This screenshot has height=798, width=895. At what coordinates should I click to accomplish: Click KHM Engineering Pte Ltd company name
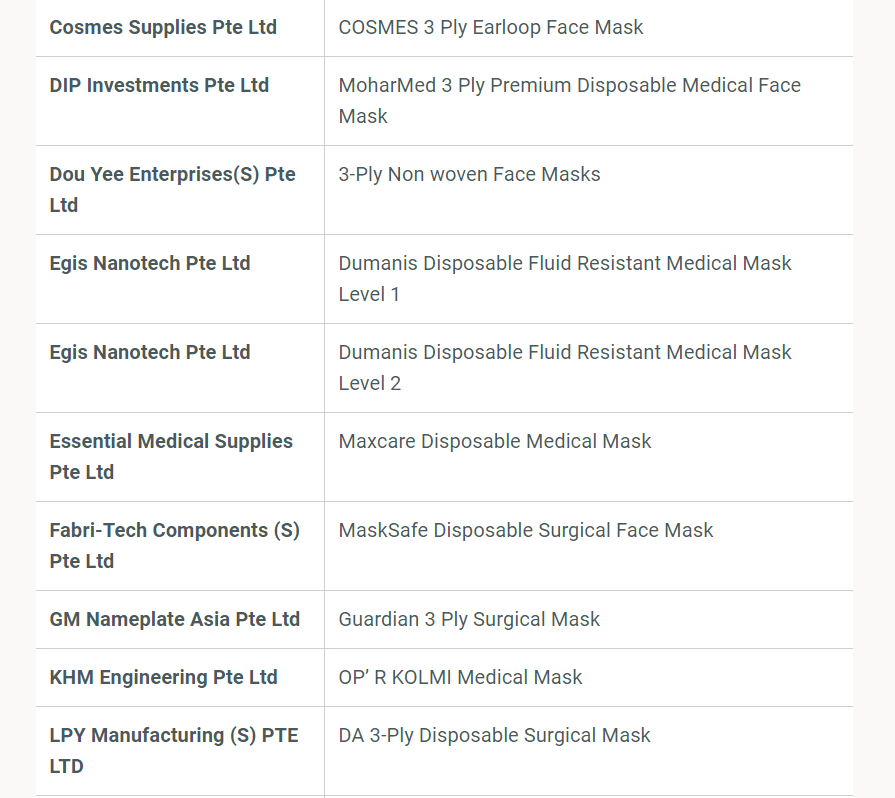[x=164, y=678]
